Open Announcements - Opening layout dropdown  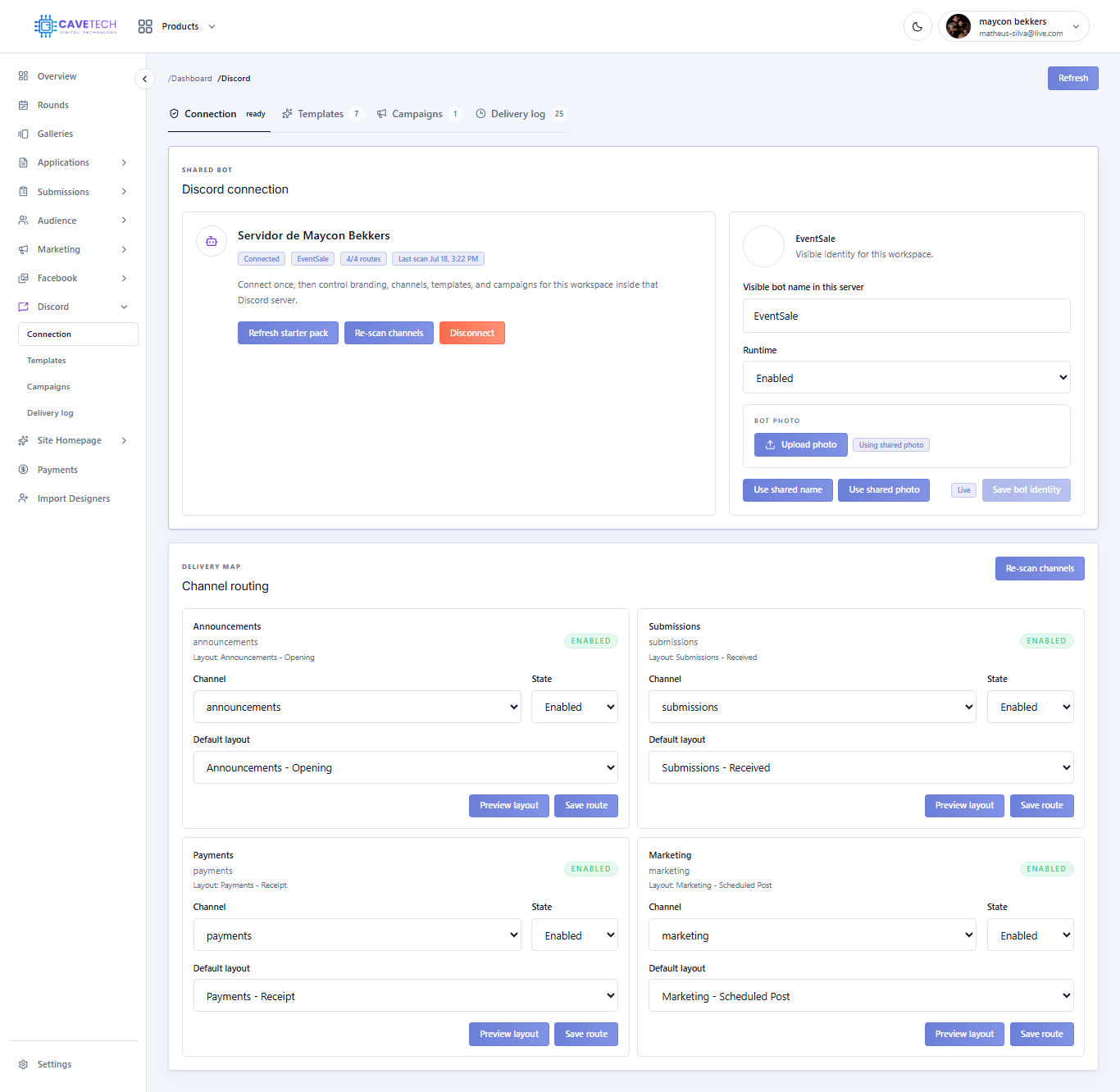(406, 767)
